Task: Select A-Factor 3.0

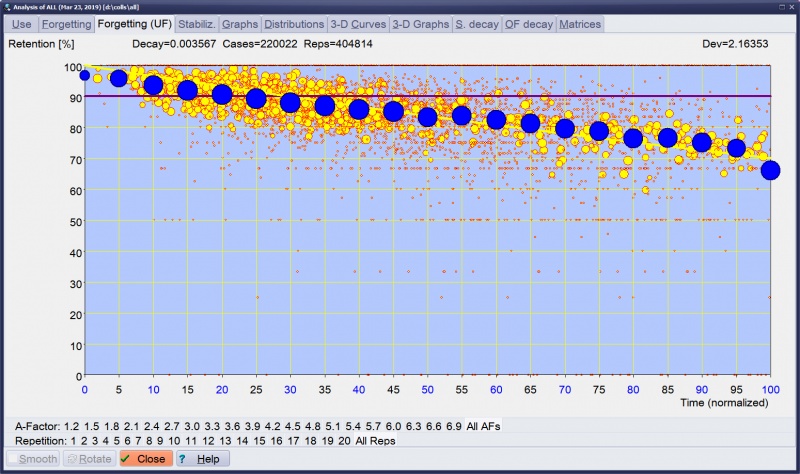Action: coord(192,426)
